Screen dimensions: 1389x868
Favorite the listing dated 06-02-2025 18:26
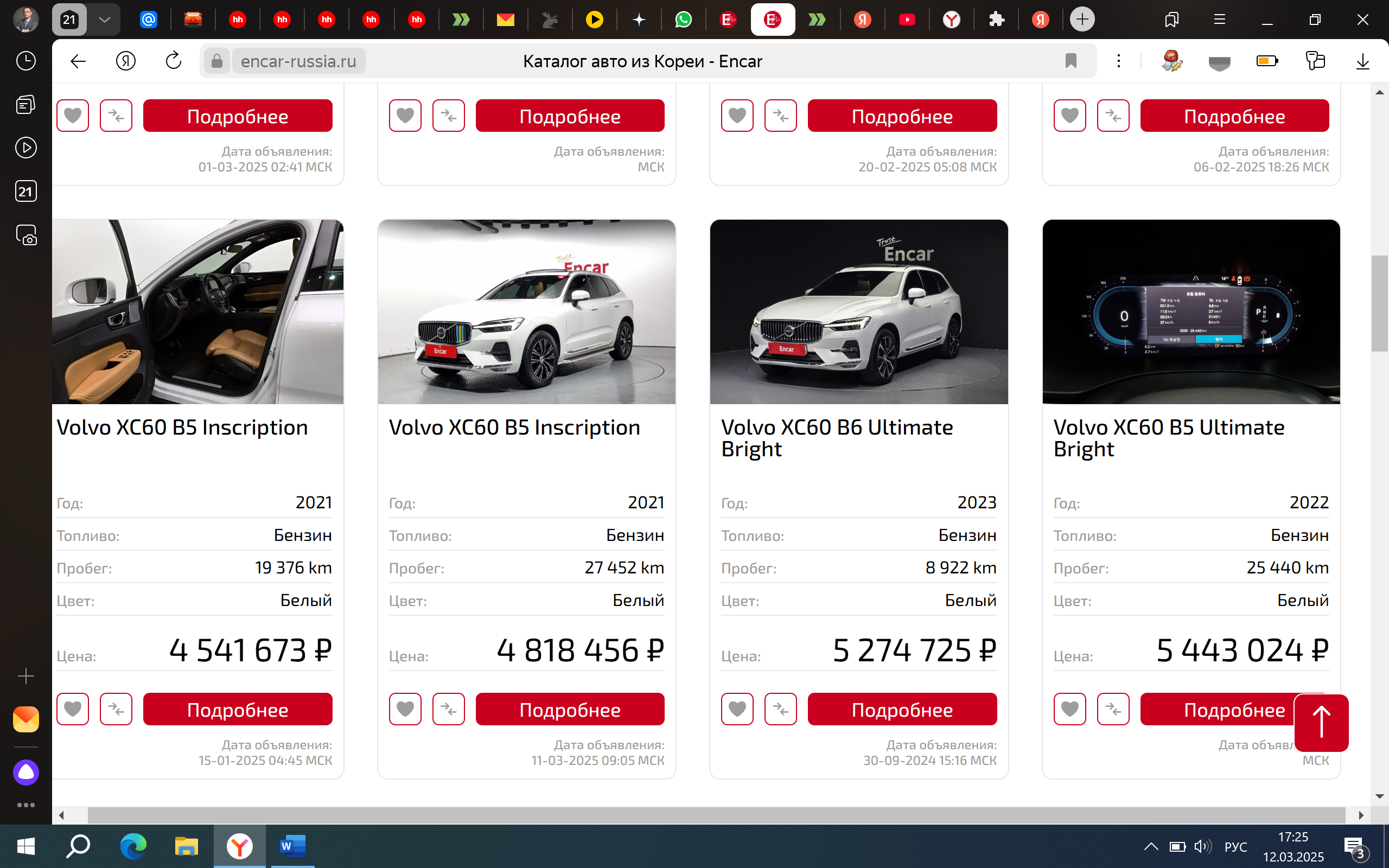coord(1070,116)
